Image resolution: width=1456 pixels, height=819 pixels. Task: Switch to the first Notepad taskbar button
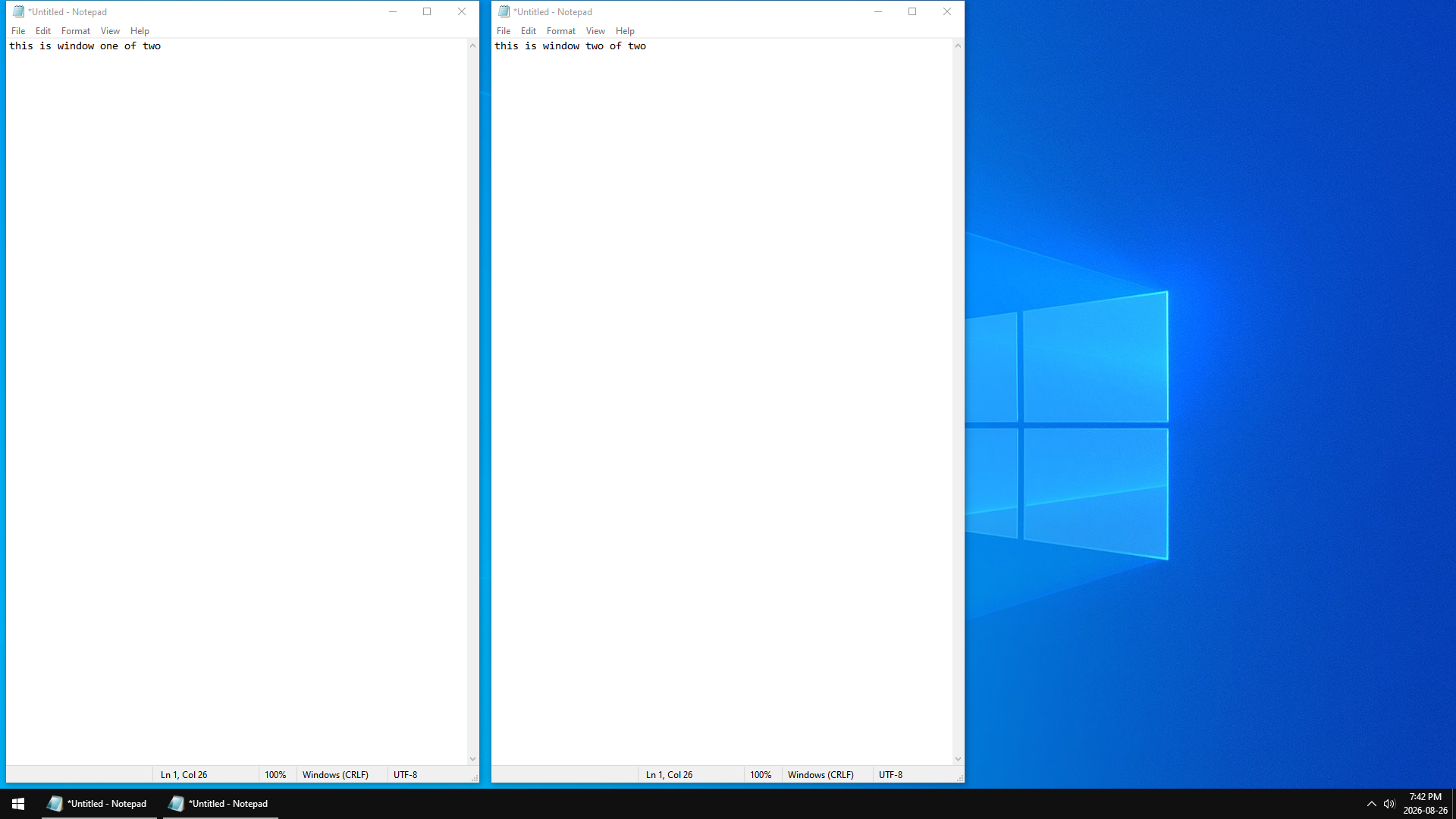coord(99,804)
